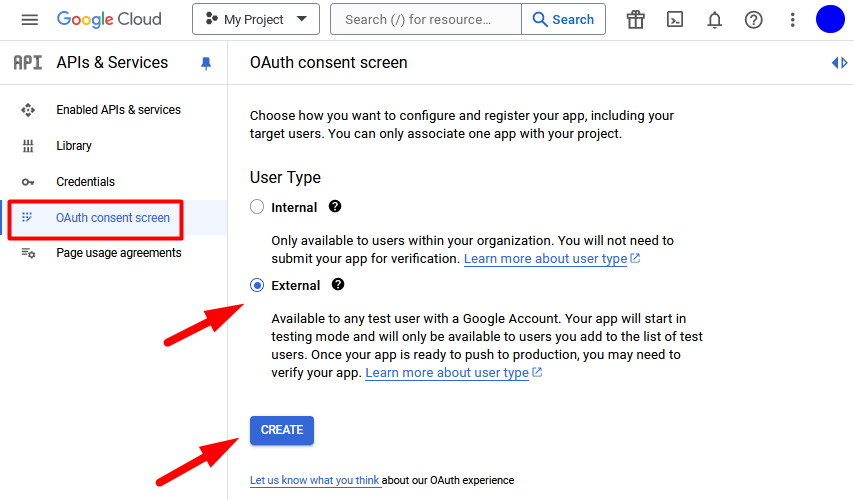Click the APIs & Services heading

(x=112, y=63)
